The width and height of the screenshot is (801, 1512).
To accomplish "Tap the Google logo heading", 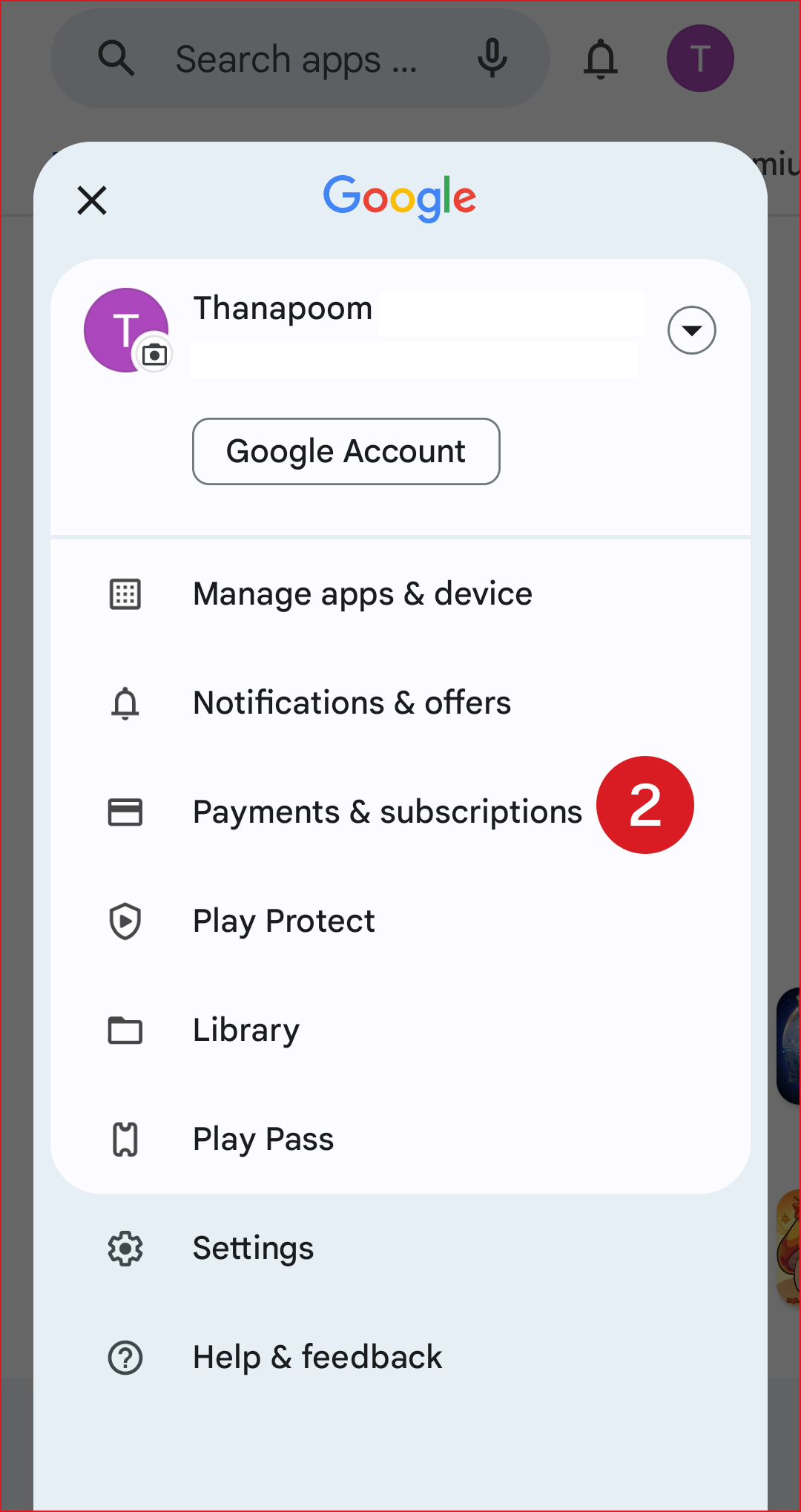I will pyautogui.click(x=400, y=198).
